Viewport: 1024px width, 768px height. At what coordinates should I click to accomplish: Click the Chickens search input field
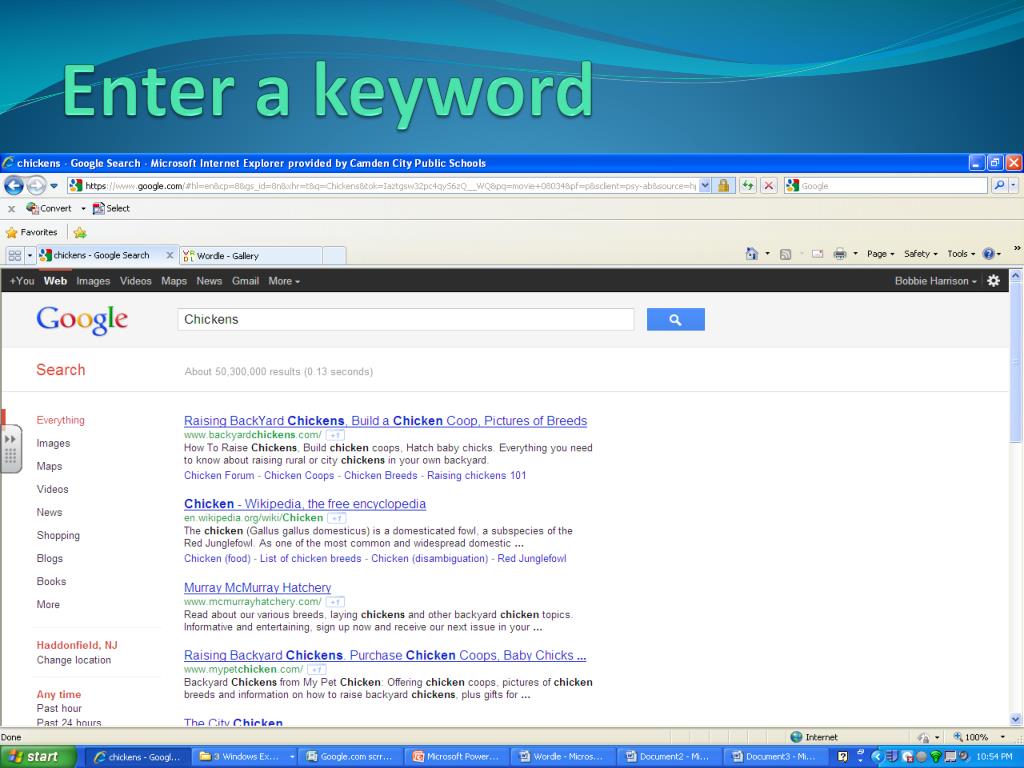point(406,319)
